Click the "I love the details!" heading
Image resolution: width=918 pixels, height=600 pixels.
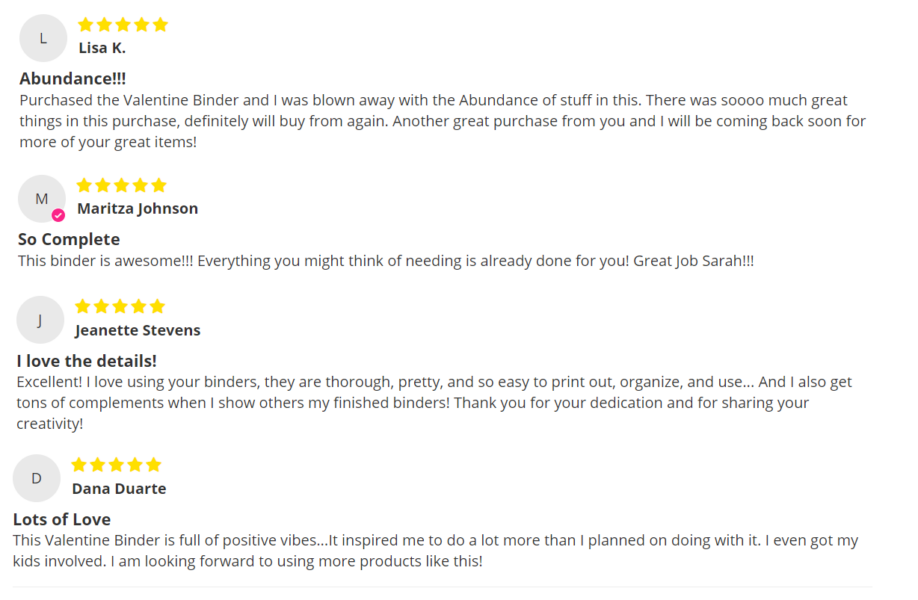coord(87,361)
